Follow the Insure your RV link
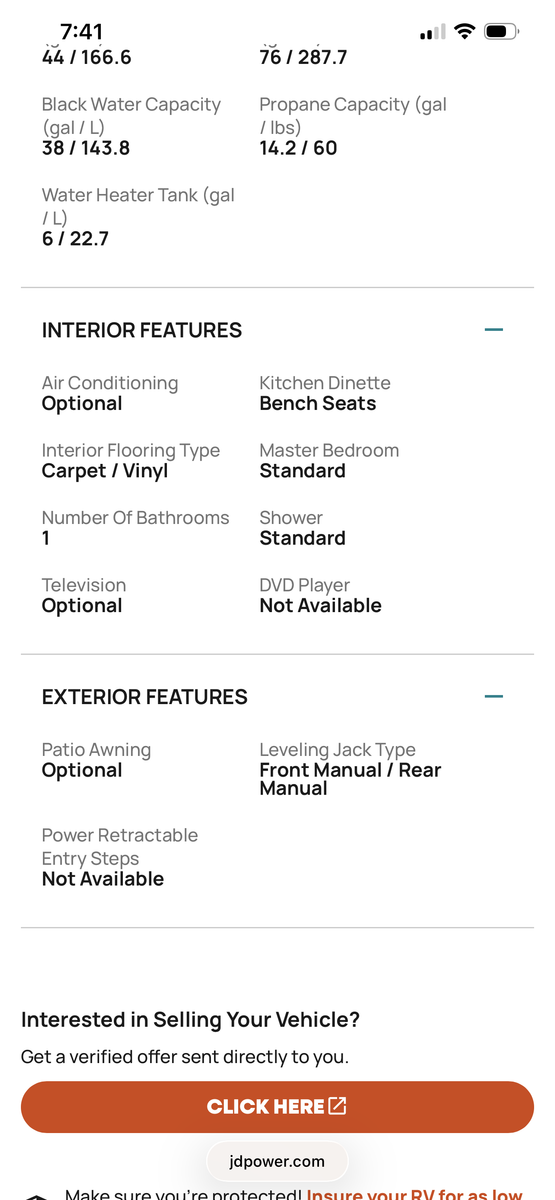 [x=415, y=1195]
